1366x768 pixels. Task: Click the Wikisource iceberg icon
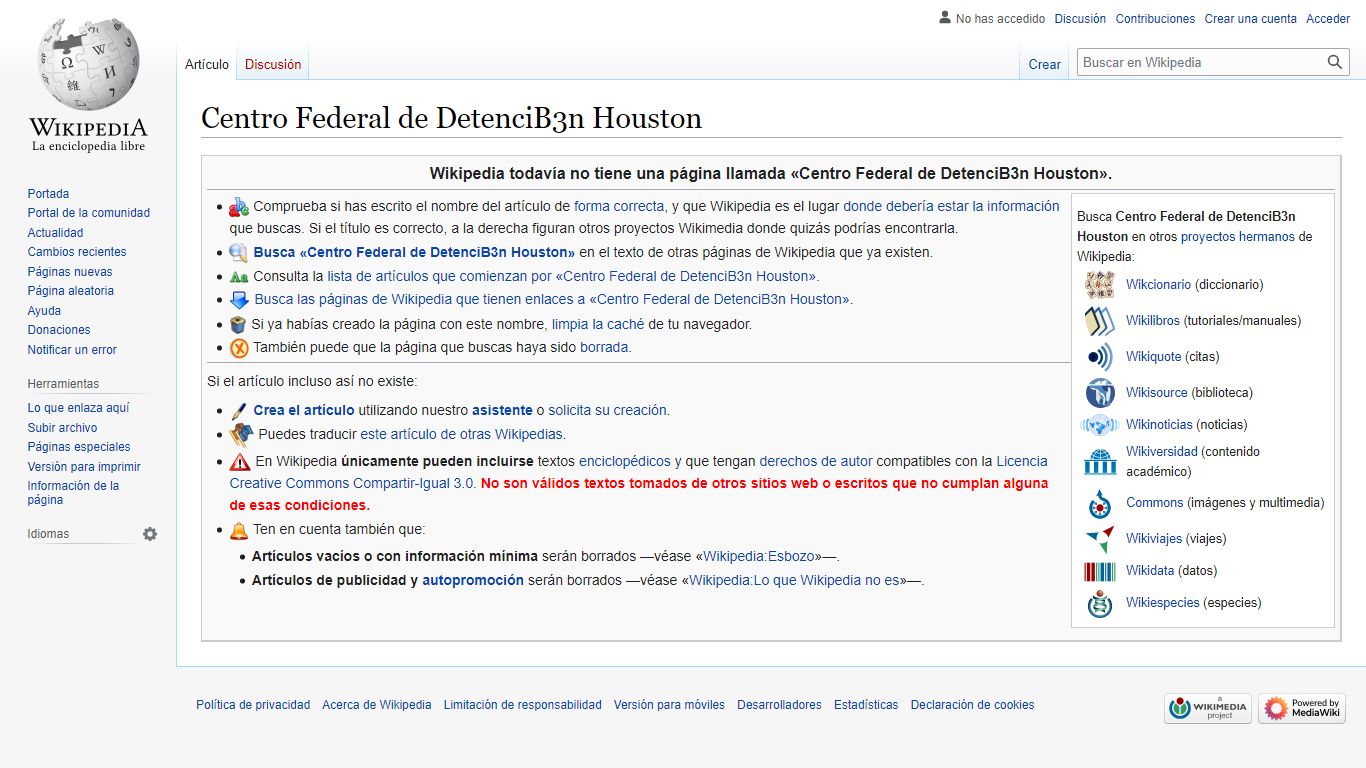point(1100,393)
